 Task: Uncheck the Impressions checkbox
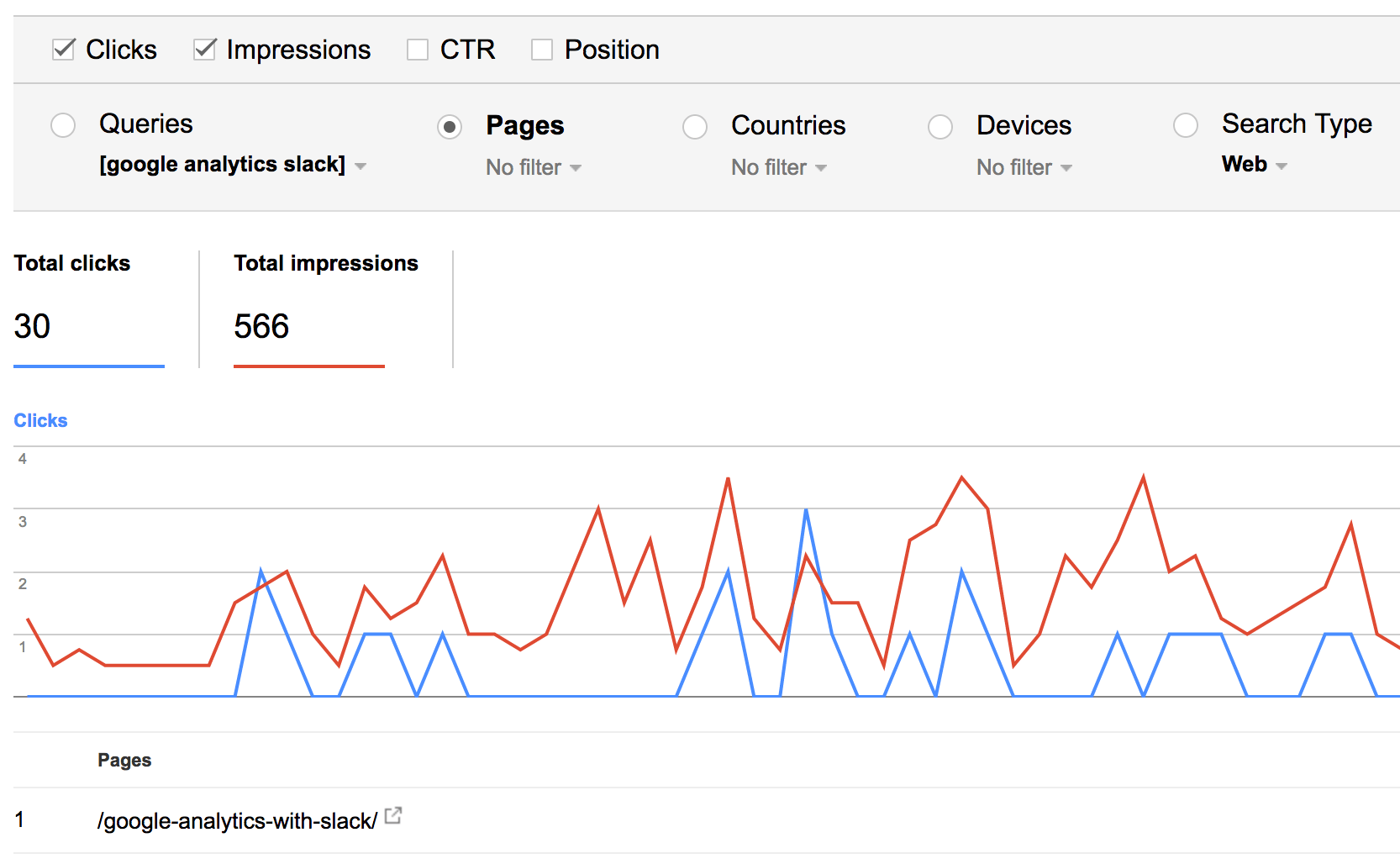[205, 50]
